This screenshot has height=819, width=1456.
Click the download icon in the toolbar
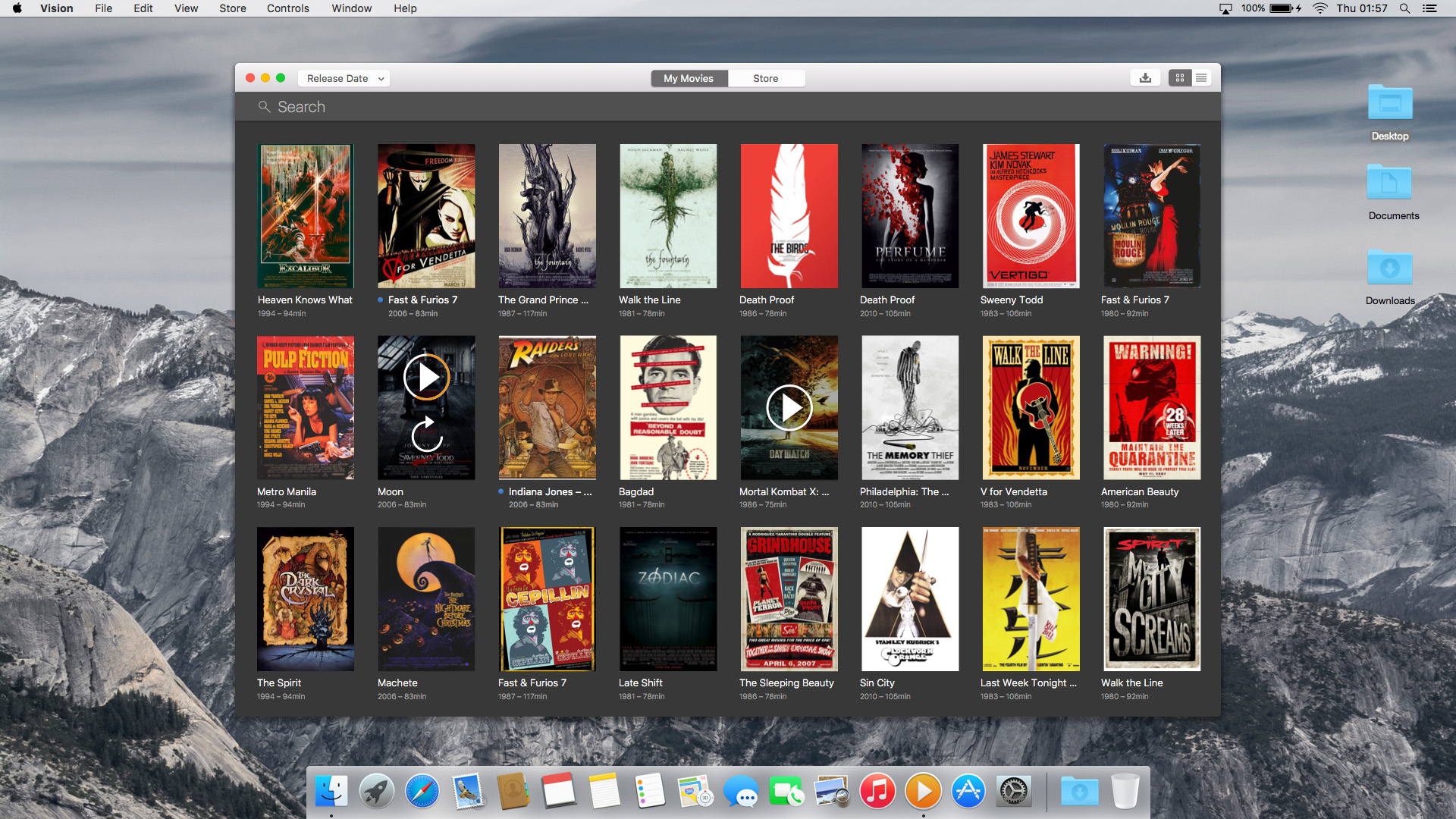tap(1145, 78)
